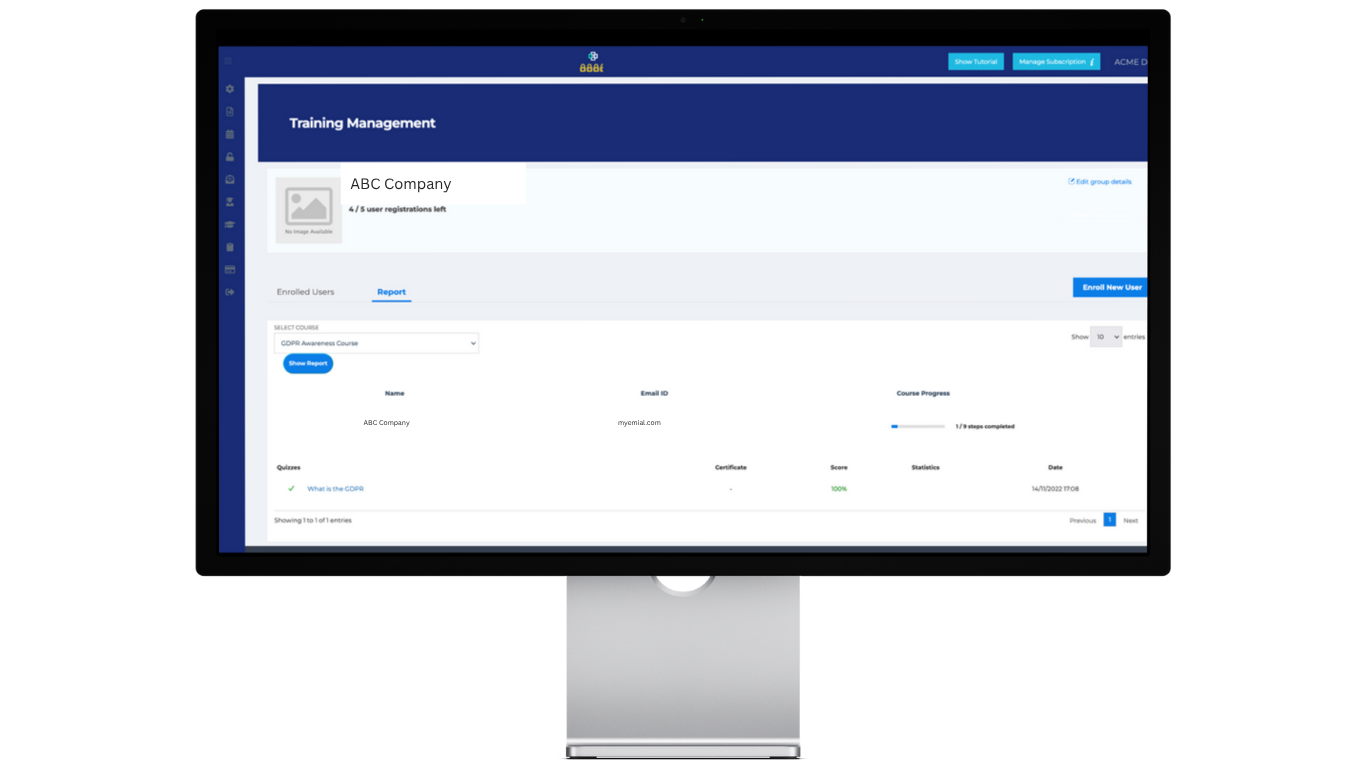The width and height of the screenshot is (1366, 768).
Task: Select the clock icon in the sidebar
Action: (x=229, y=179)
